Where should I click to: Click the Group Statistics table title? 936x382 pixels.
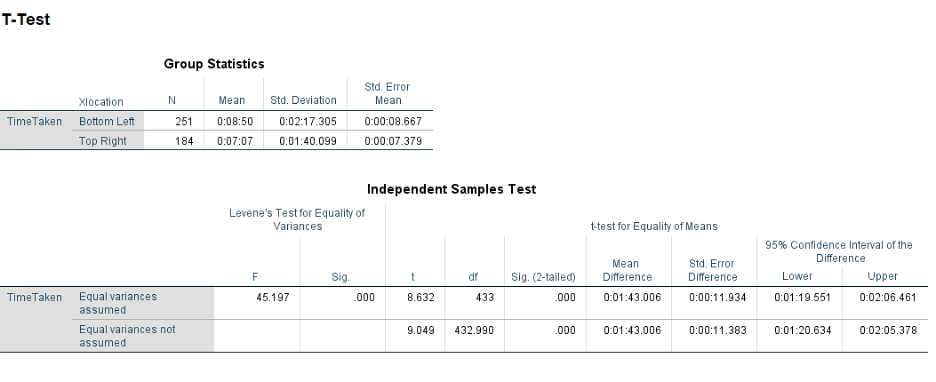pyautogui.click(x=214, y=64)
